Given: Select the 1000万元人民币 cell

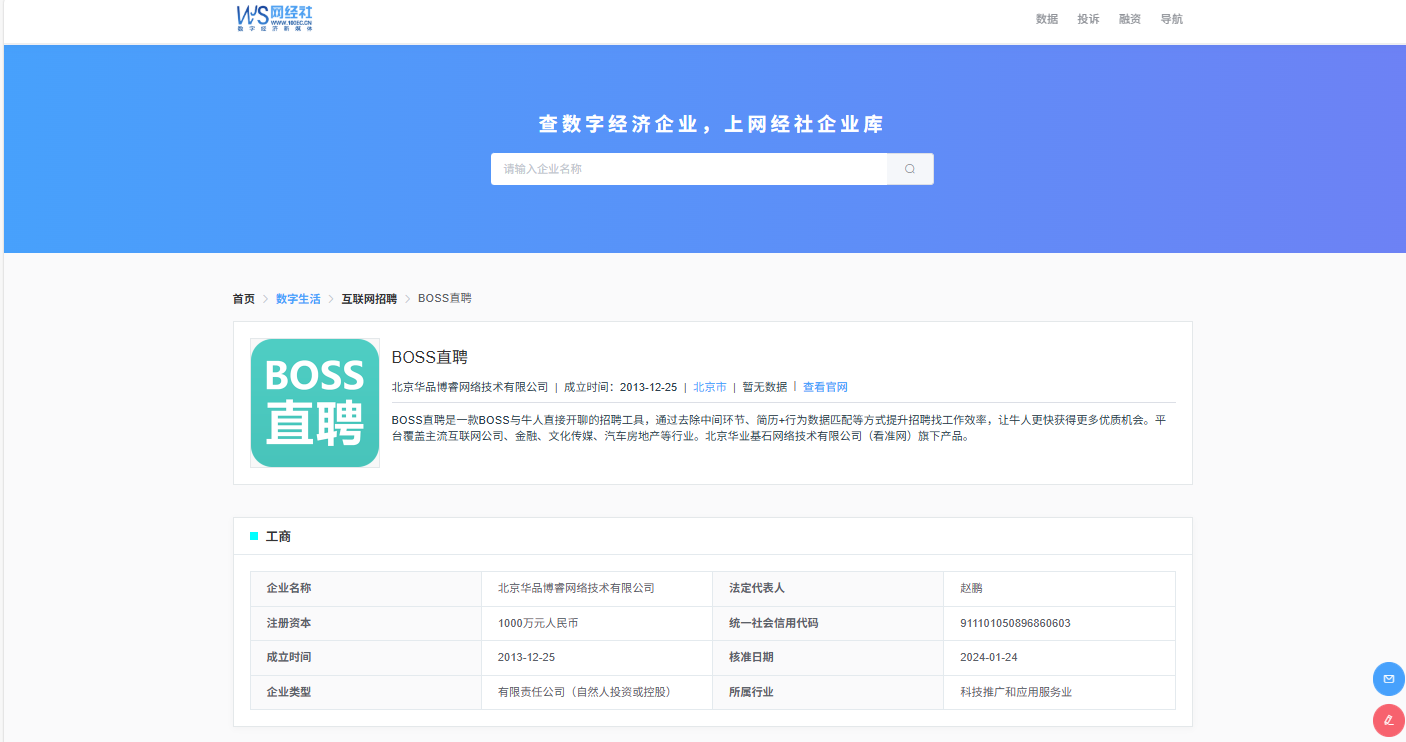Looking at the screenshot, I should coord(538,623).
